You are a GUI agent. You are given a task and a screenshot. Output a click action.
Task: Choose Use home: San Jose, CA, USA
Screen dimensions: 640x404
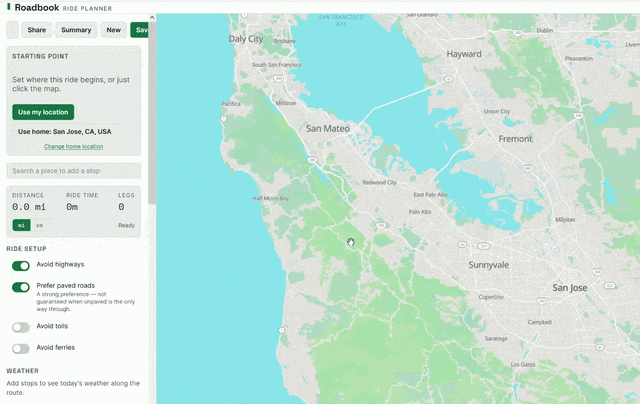(64, 131)
